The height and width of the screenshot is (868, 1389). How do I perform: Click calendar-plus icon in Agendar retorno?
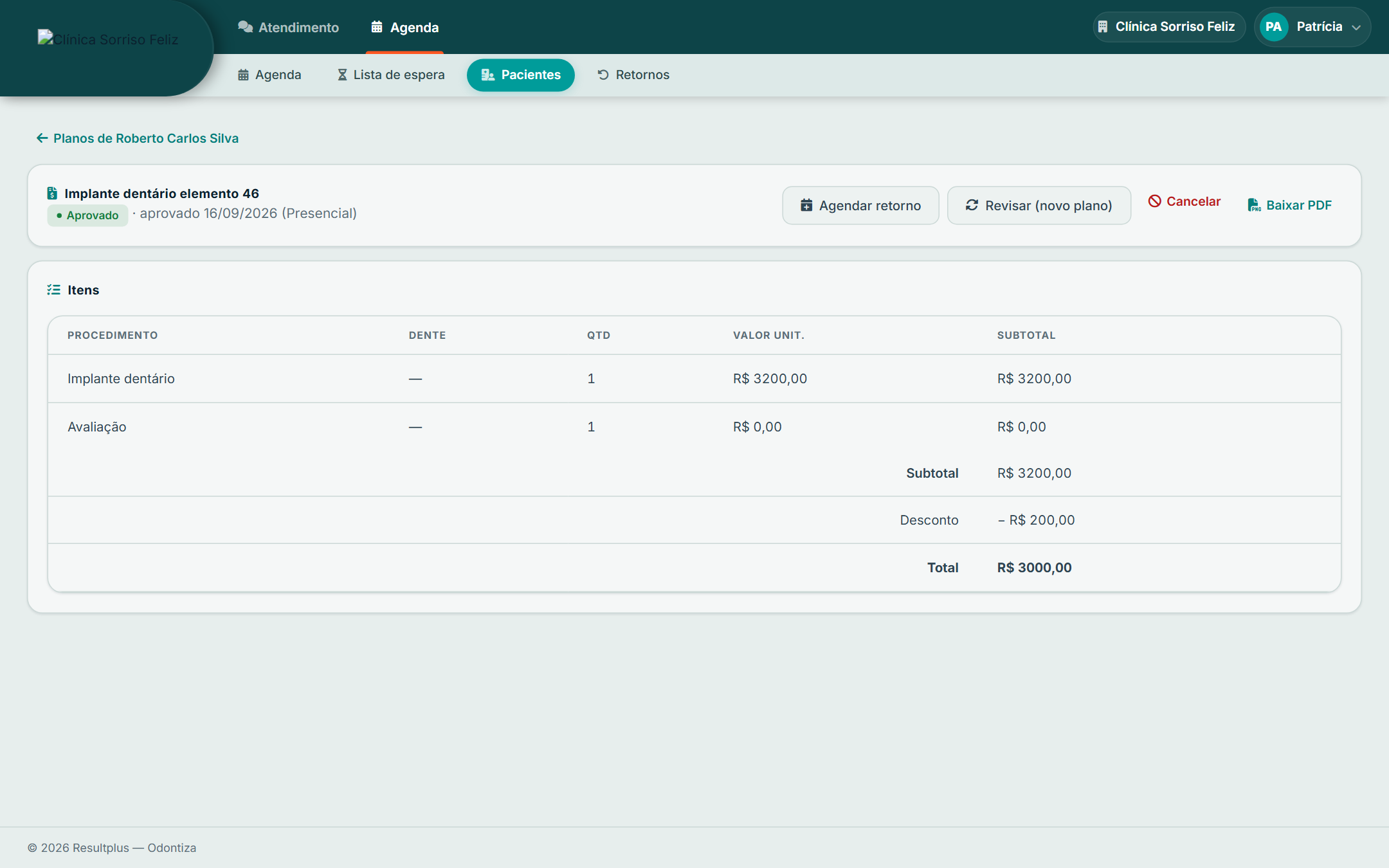click(806, 205)
